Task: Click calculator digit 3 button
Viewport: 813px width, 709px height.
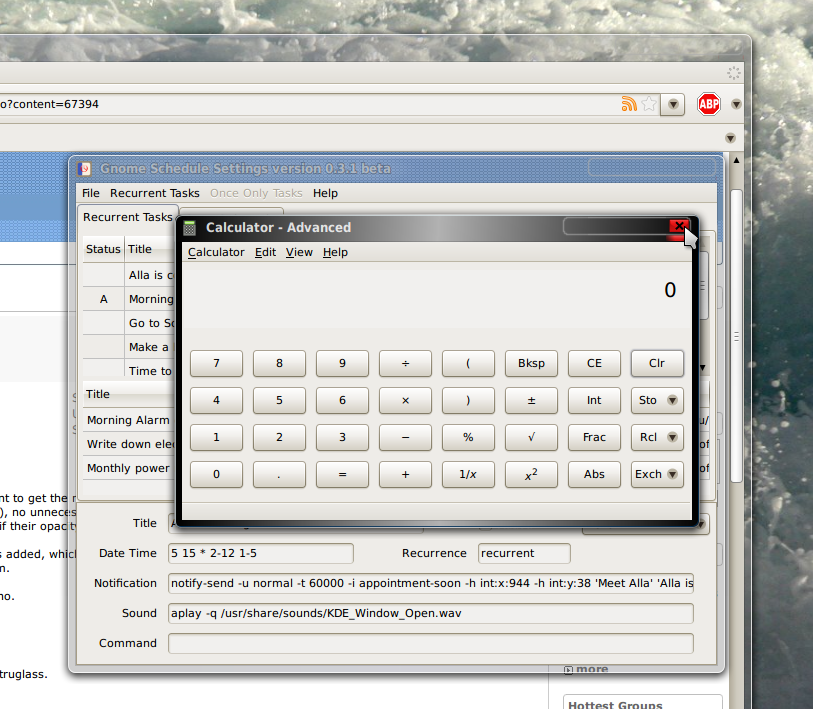Action: (x=342, y=437)
